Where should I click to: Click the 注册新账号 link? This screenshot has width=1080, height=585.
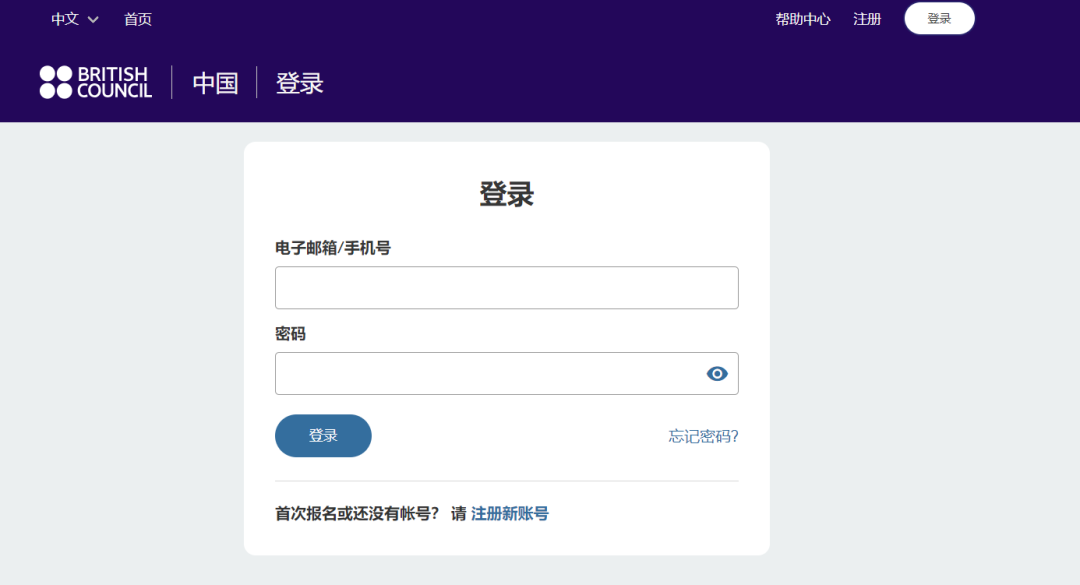tap(510, 513)
